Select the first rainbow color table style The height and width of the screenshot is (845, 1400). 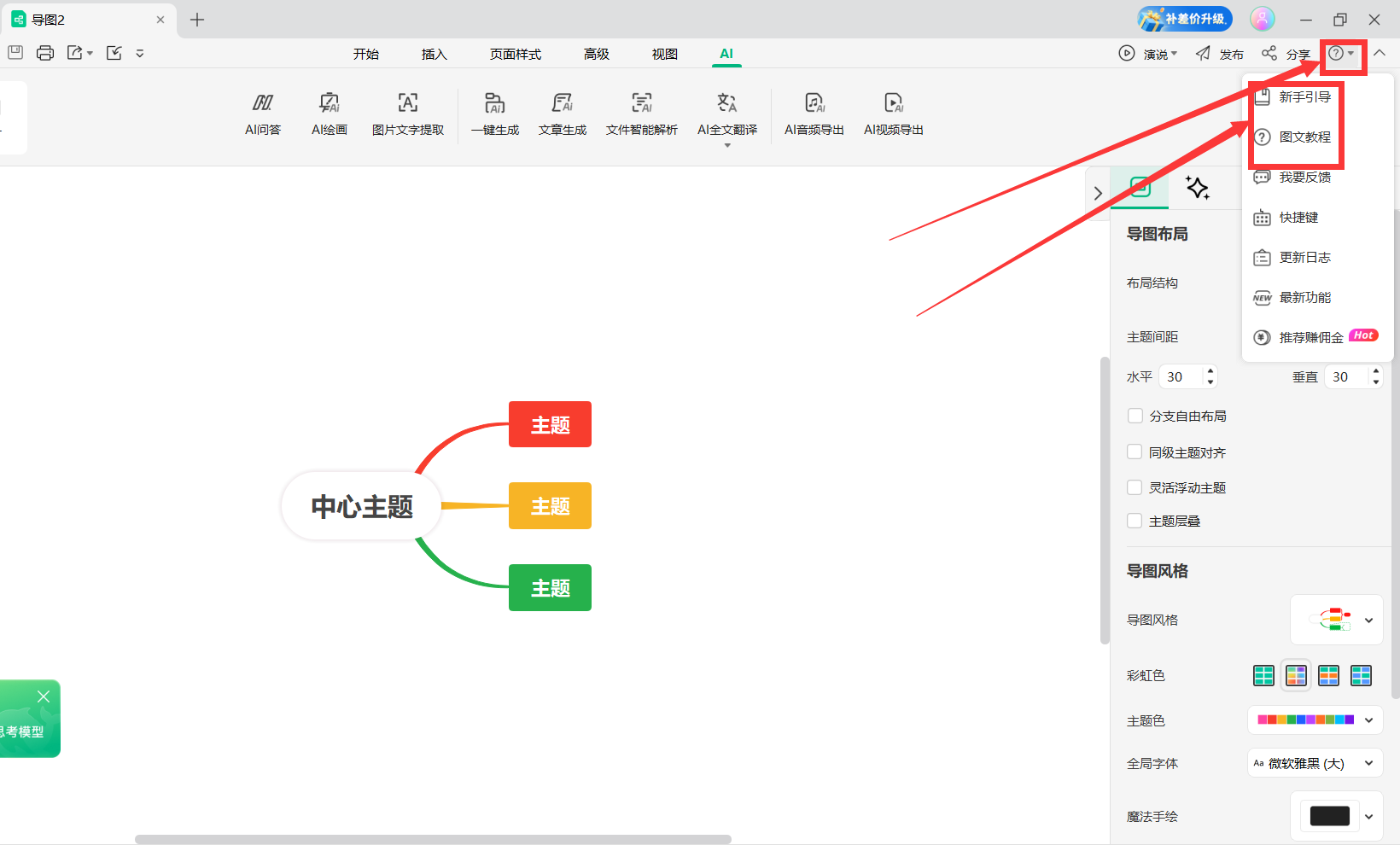(x=1263, y=676)
